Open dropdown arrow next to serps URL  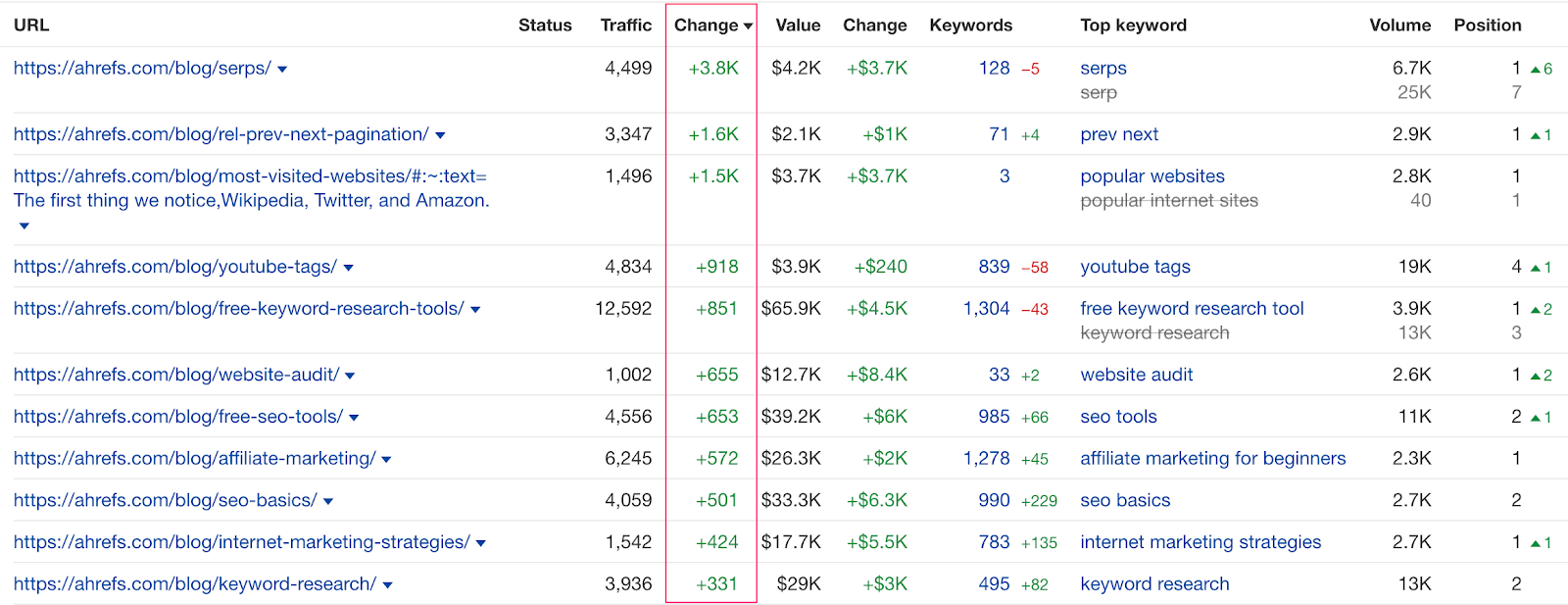(282, 70)
